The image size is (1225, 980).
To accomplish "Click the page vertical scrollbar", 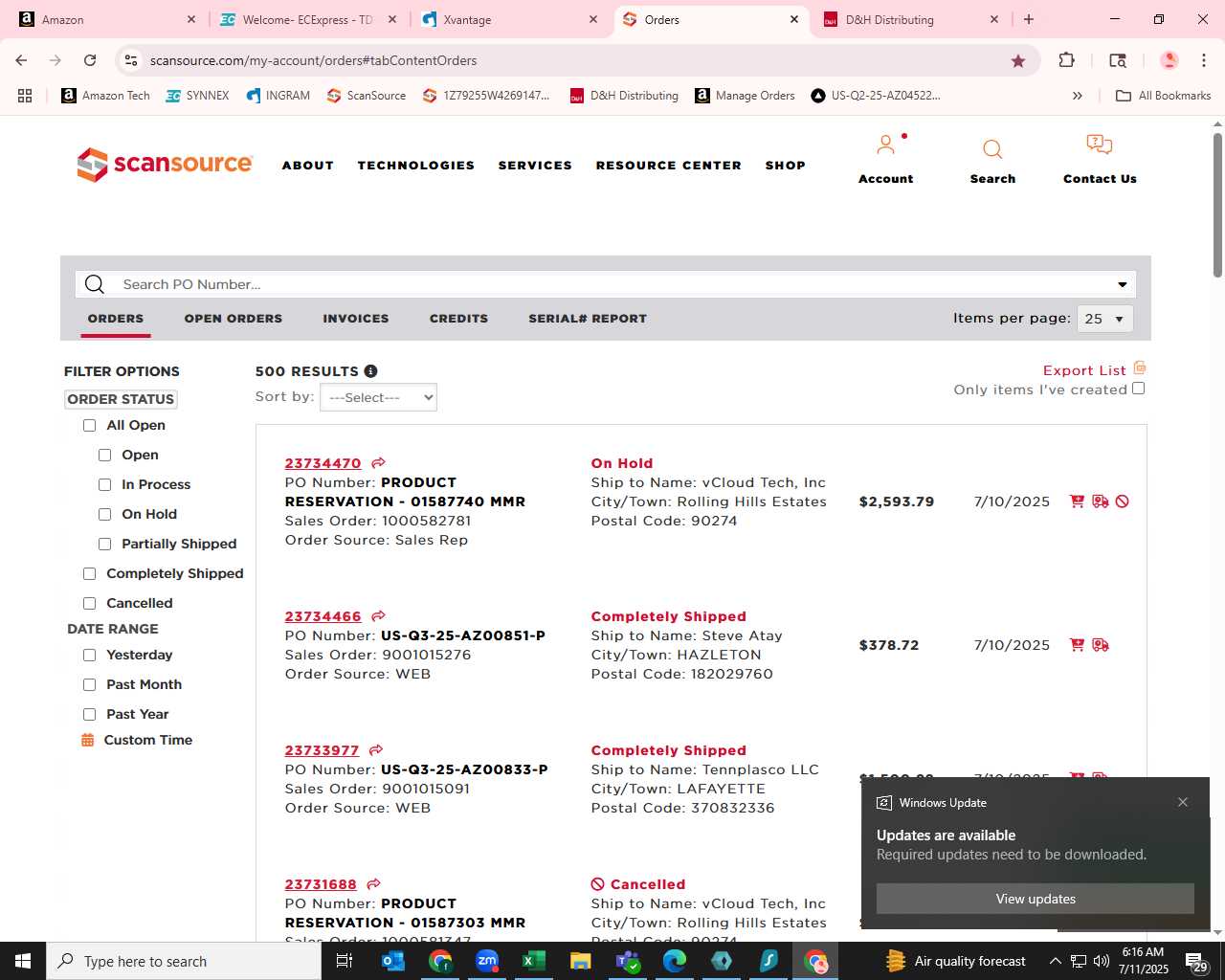I will 1217,206.
